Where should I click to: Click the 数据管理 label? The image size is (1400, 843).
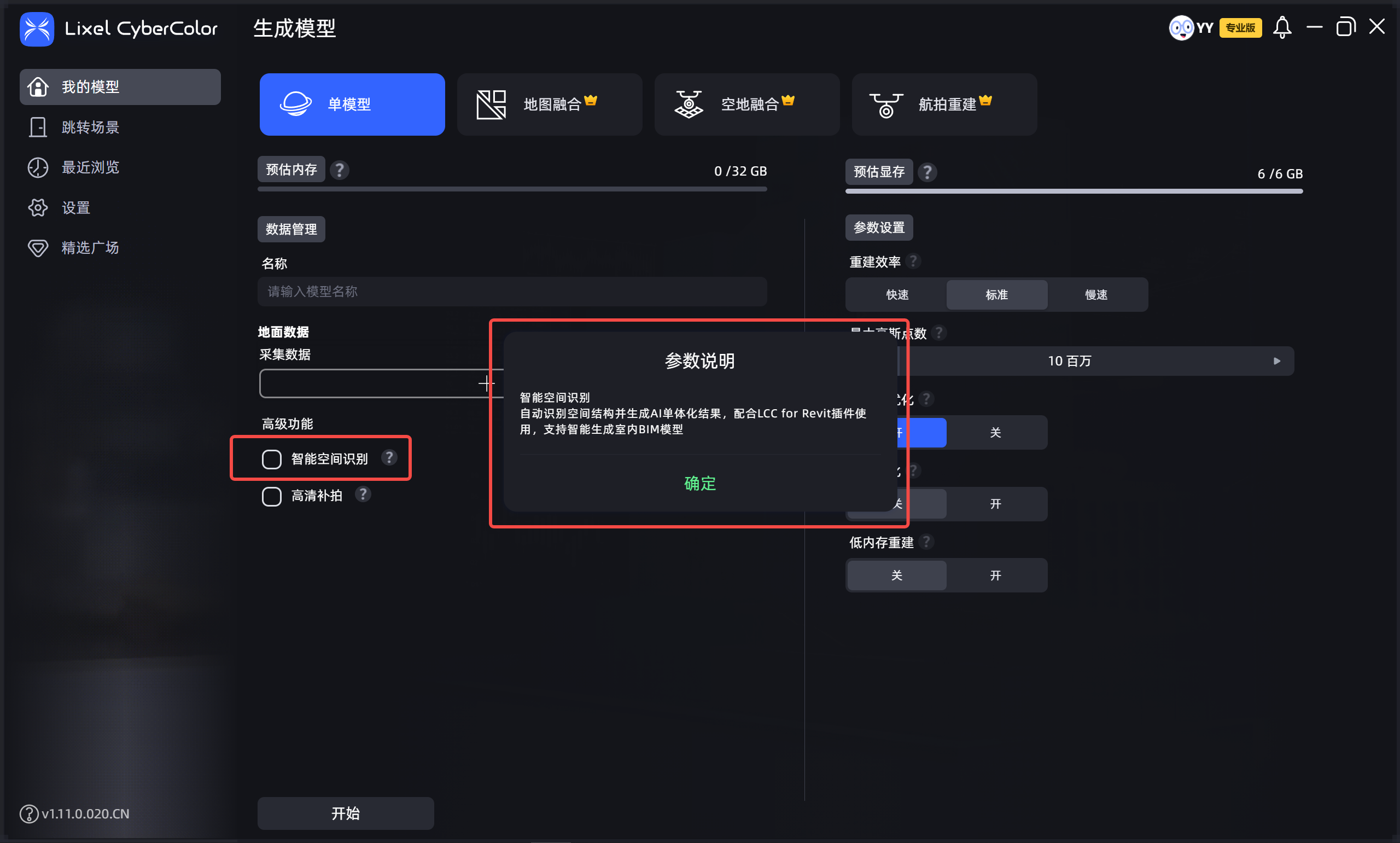(x=291, y=229)
